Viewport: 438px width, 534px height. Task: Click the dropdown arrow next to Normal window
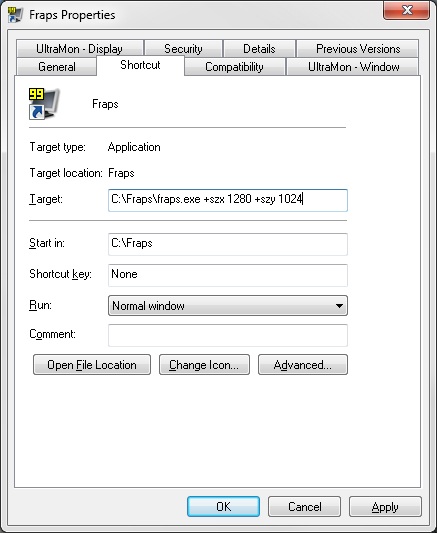pos(339,306)
